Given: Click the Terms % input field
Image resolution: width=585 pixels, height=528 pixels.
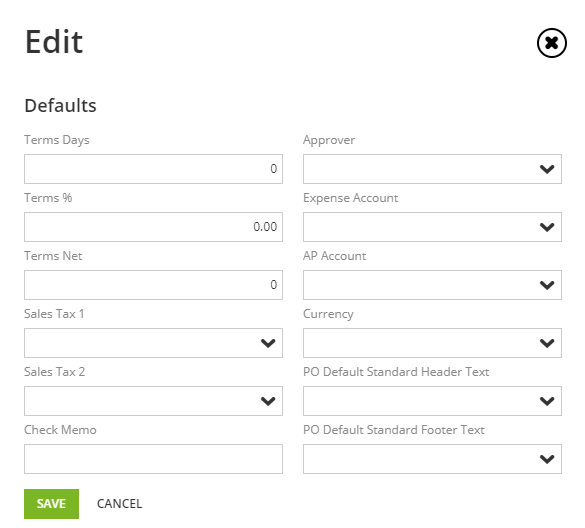Looking at the screenshot, I should click(153, 227).
